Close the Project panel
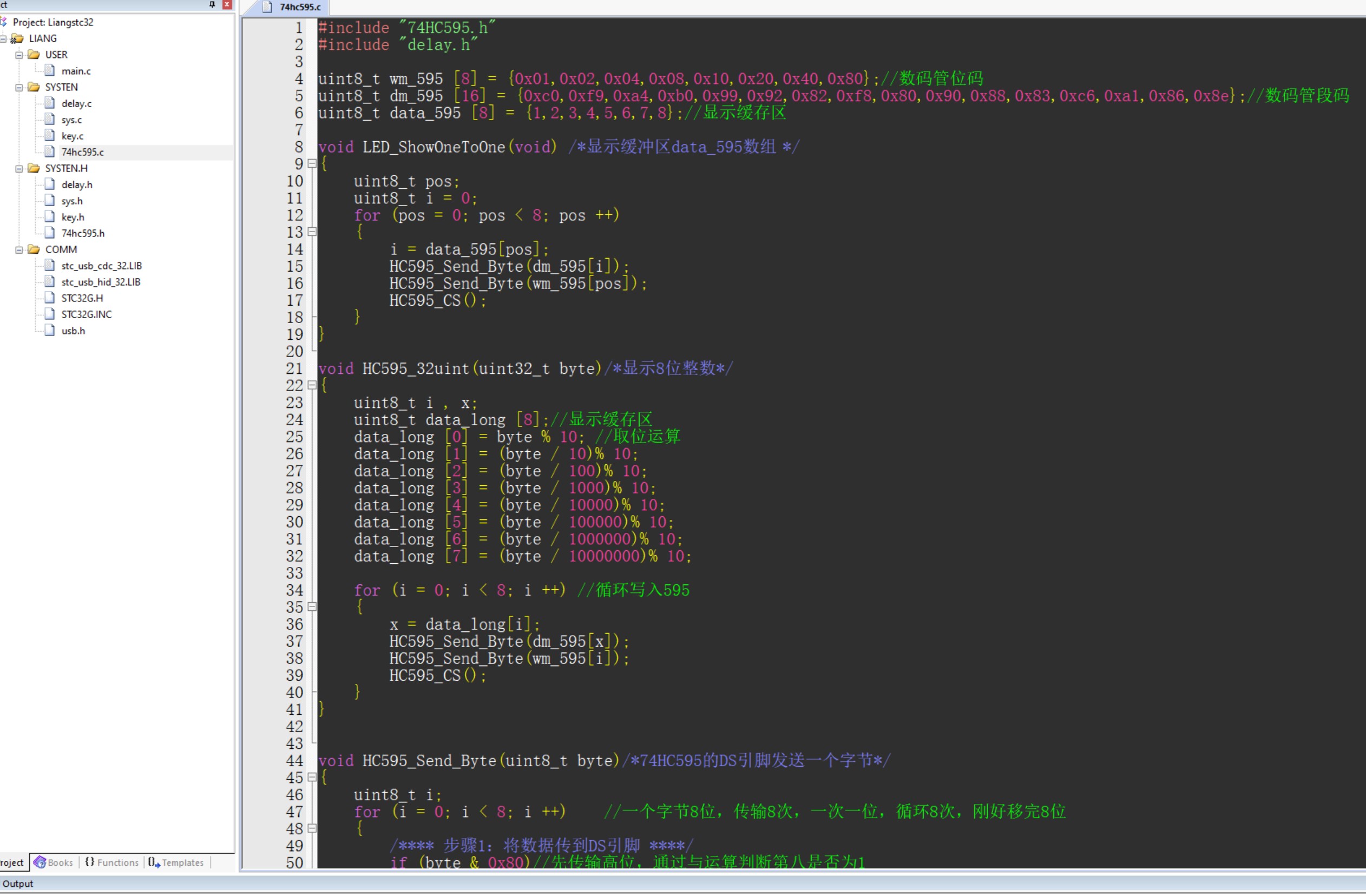Viewport: 1366px width, 896px height. [x=227, y=4]
